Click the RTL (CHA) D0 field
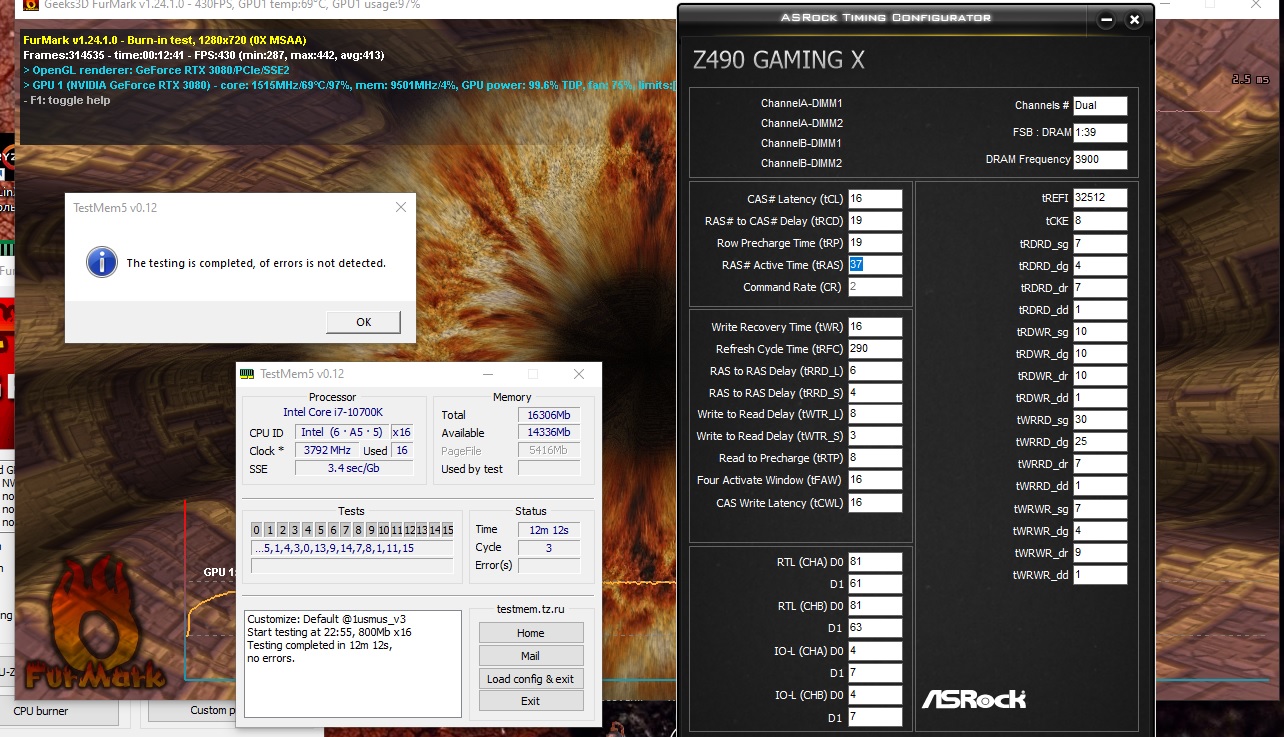This screenshot has width=1284, height=737. point(875,562)
